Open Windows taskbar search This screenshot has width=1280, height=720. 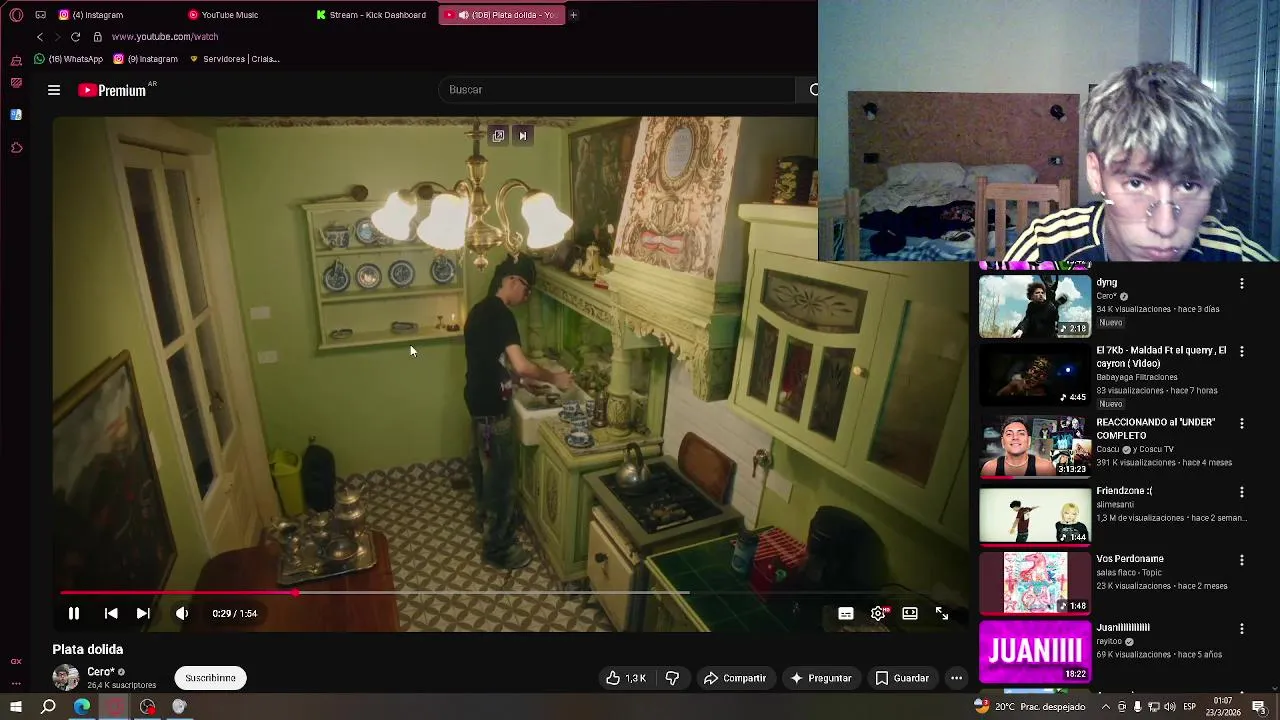[48, 707]
